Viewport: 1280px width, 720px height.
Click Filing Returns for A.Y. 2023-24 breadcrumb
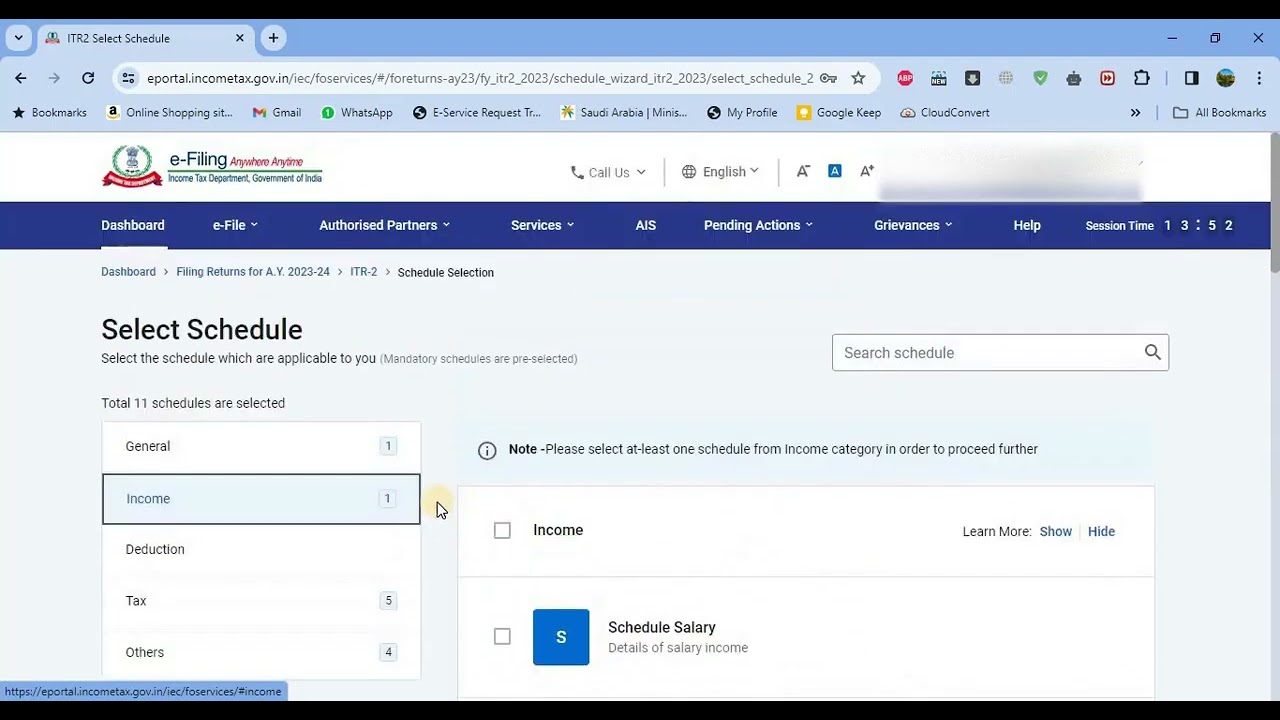[x=253, y=272]
